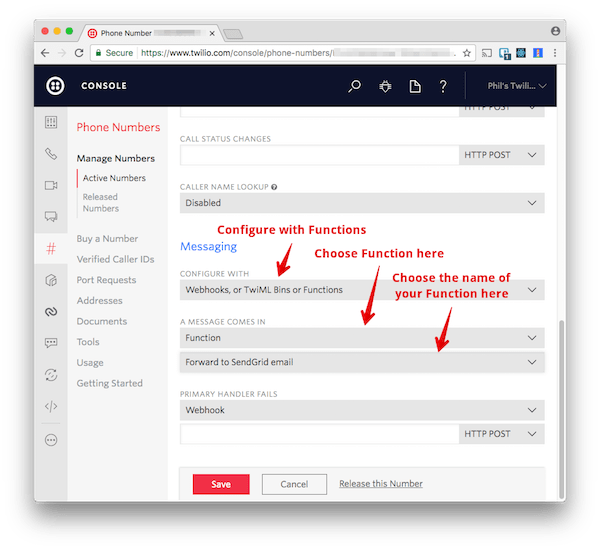This screenshot has width=600, height=550.
Task: Click the Caller Name Lookup help icon
Action: click(x=274, y=187)
